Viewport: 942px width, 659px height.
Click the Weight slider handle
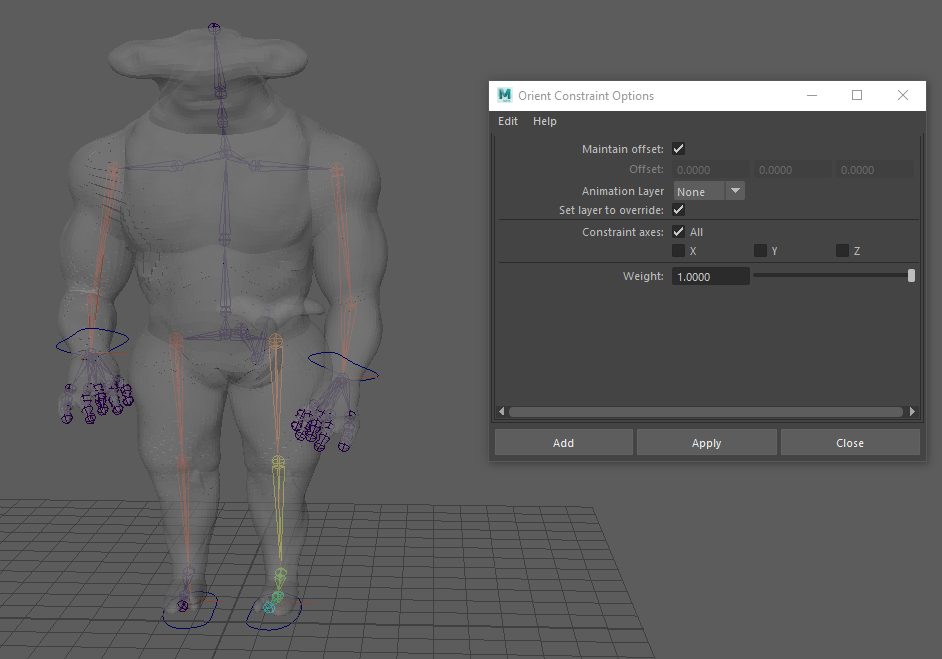(911, 276)
